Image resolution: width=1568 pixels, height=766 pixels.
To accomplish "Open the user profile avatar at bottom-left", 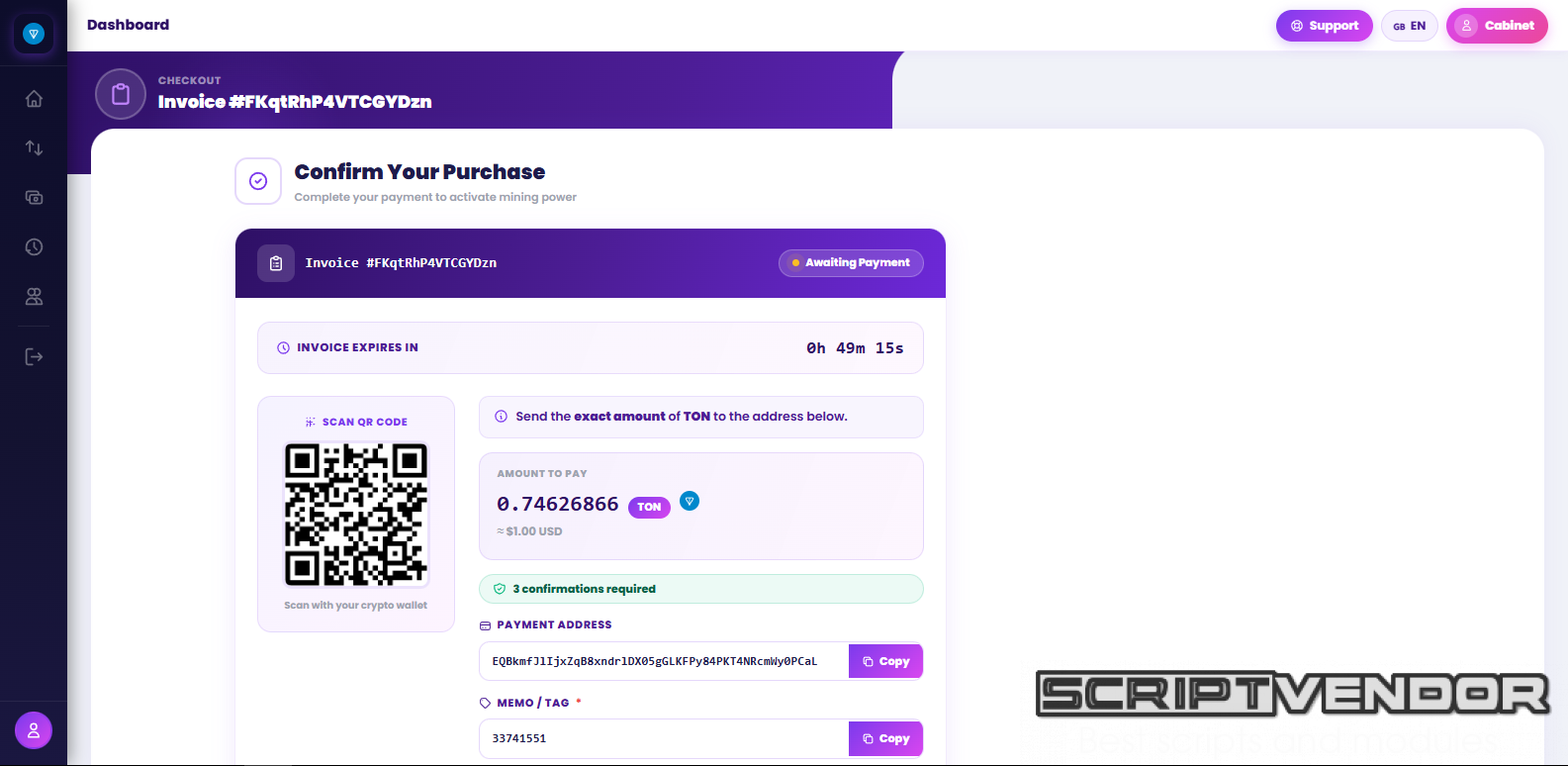I will [x=34, y=730].
